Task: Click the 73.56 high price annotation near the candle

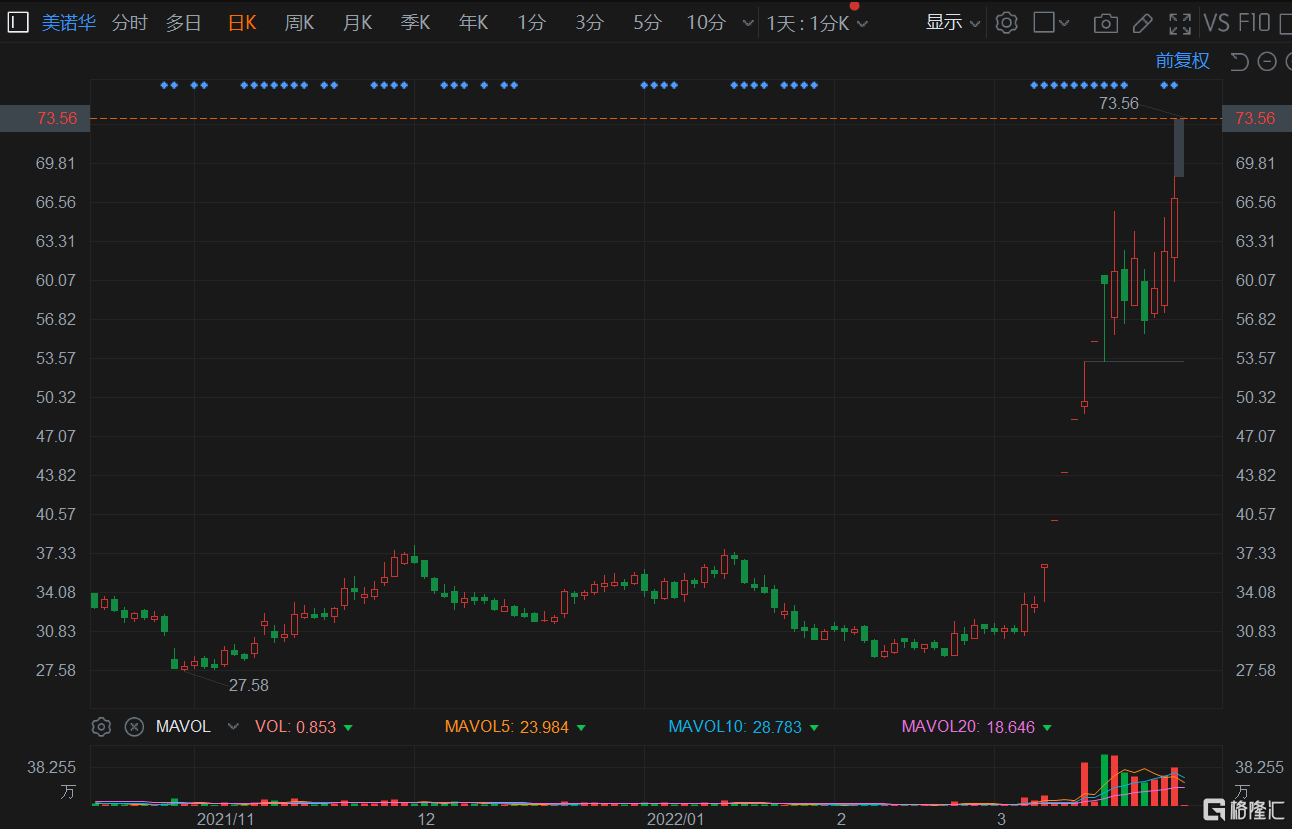Action: coord(1119,103)
